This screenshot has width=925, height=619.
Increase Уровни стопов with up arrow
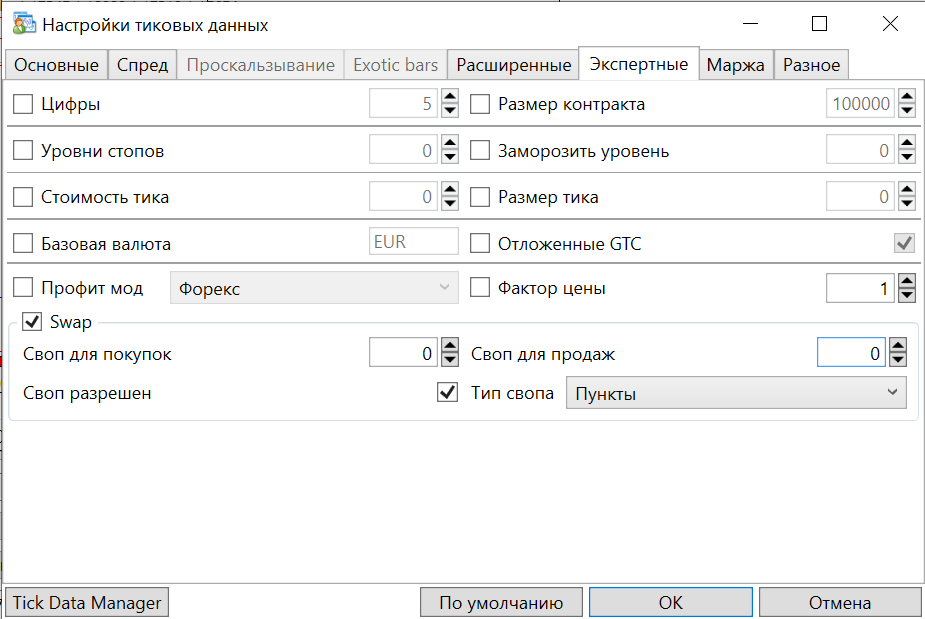click(x=450, y=143)
